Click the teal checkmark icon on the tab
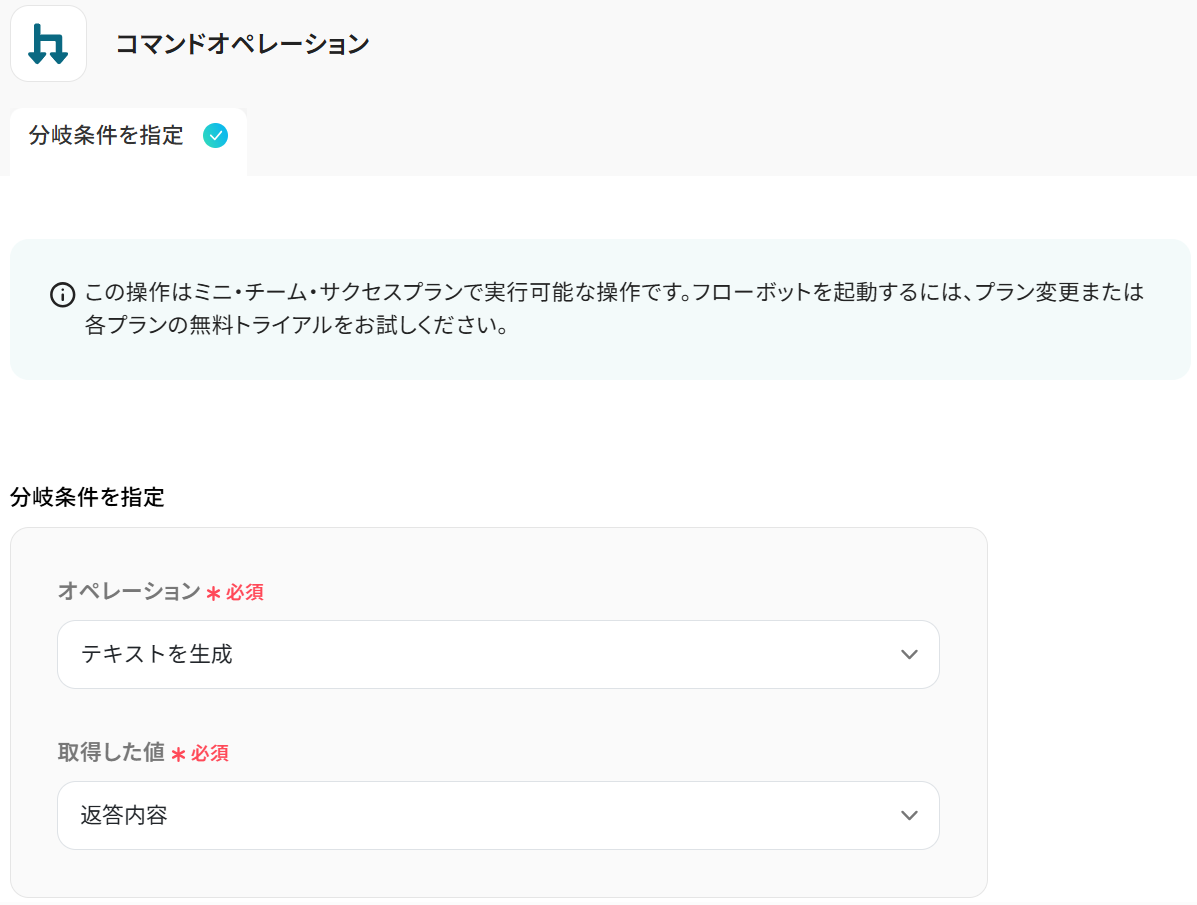 215,136
